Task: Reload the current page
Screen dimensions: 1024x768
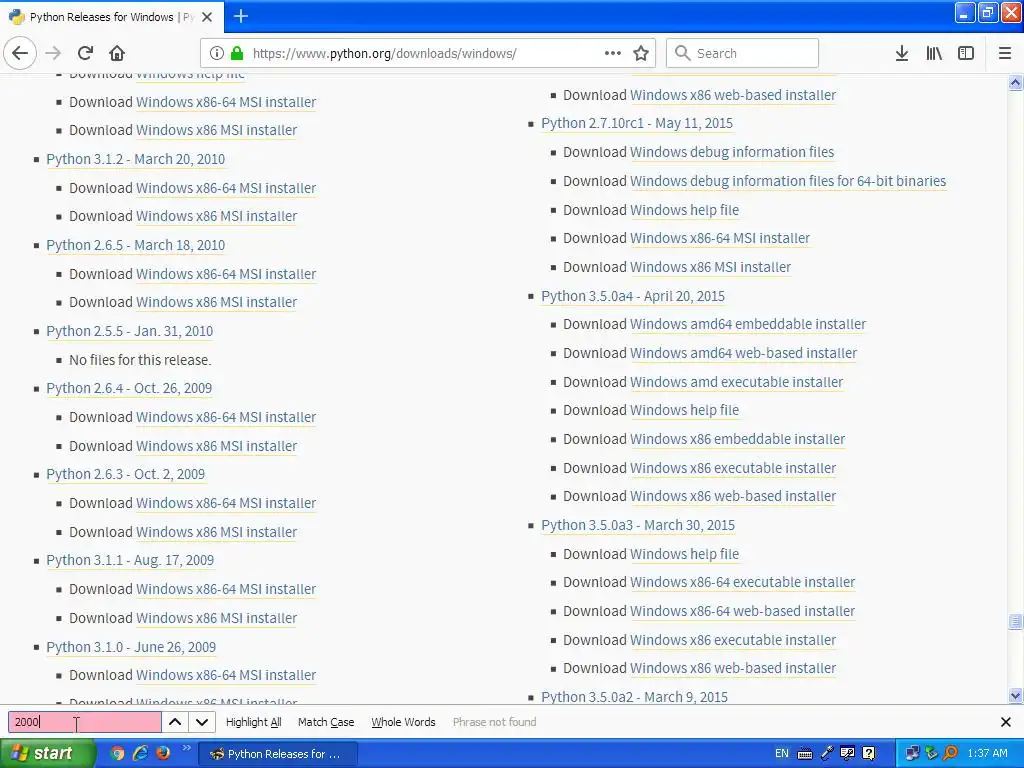Action: pos(85,53)
